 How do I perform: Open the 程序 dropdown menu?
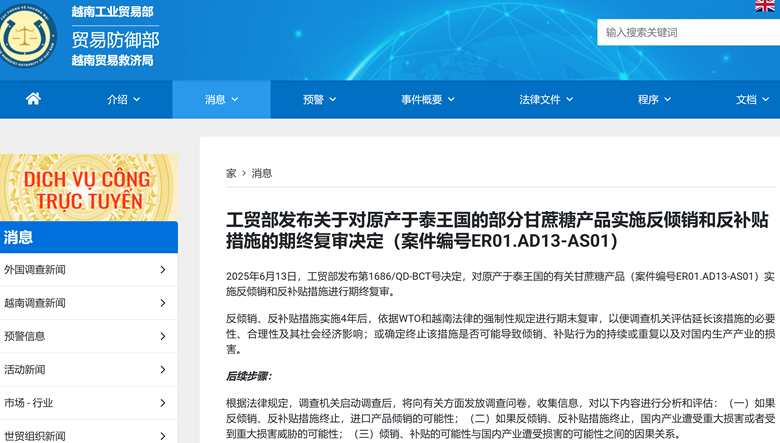pos(654,99)
